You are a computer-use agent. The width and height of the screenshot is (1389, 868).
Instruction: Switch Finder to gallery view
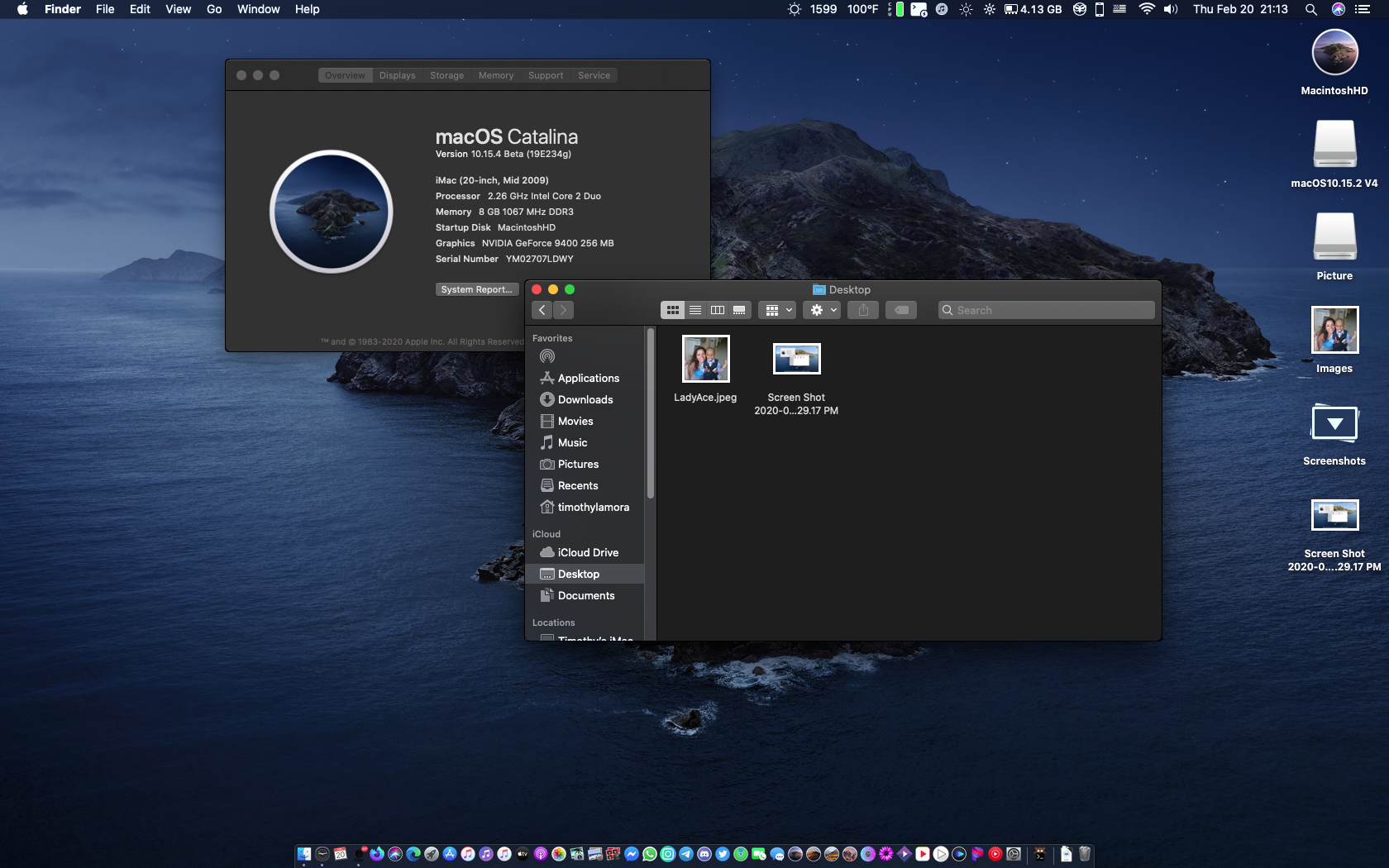point(739,310)
